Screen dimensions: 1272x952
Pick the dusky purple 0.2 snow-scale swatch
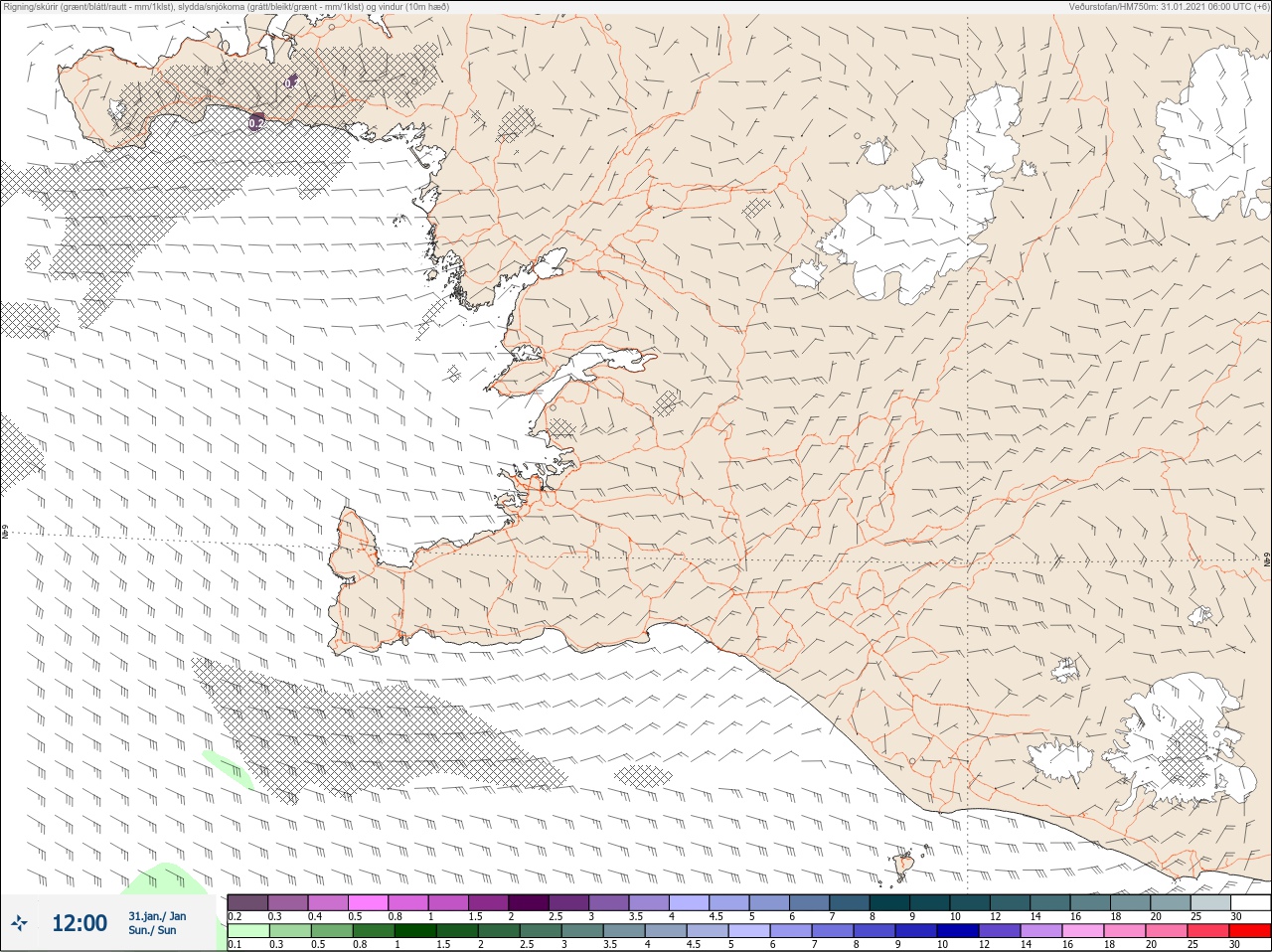(247, 902)
